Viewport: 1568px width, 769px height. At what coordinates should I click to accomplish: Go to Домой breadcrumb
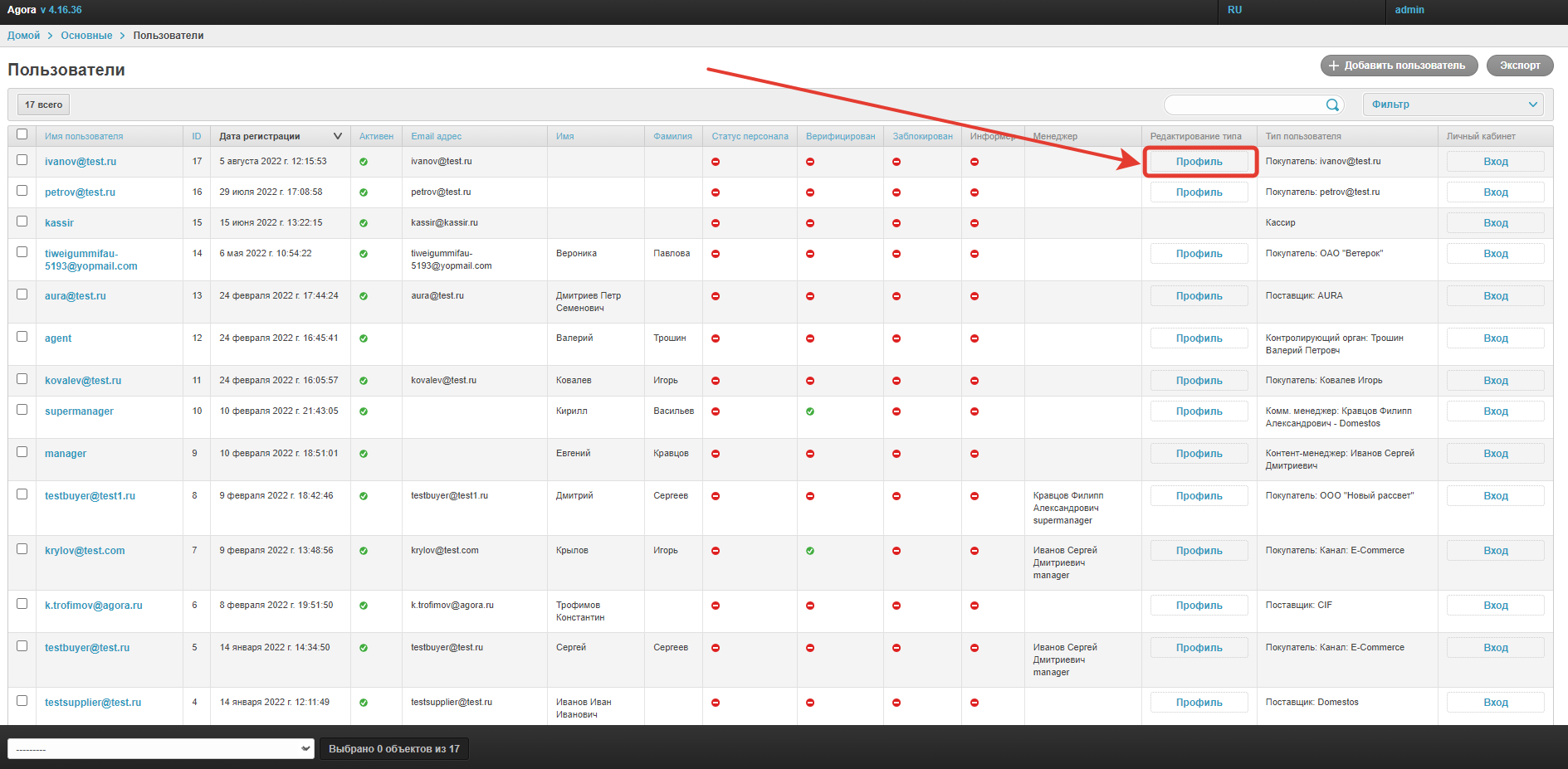tap(23, 36)
